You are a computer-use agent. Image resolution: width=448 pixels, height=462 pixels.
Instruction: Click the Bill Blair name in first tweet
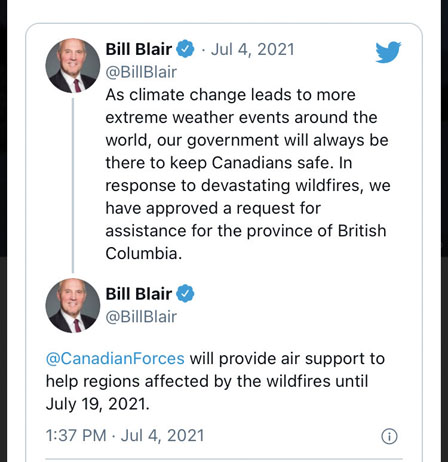click(139, 49)
